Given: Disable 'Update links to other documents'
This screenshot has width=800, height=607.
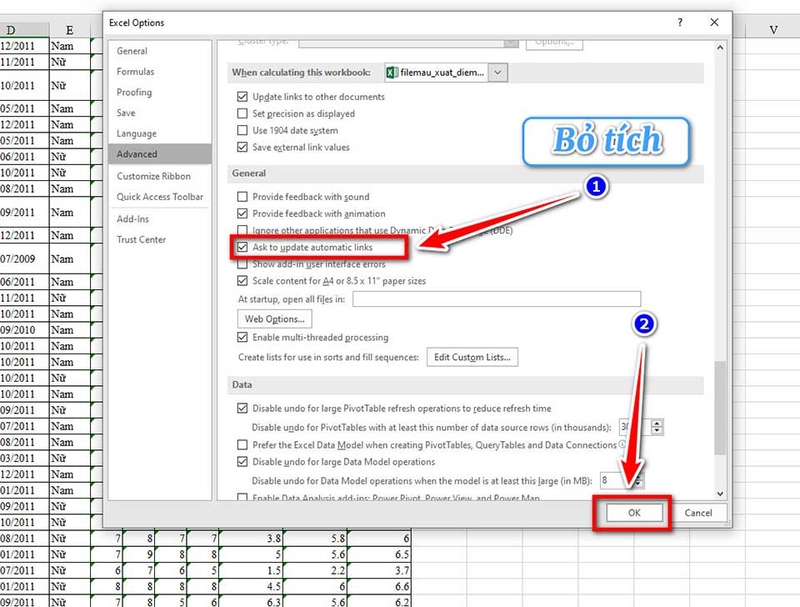Looking at the screenshot, I should (x=242, y=97).
